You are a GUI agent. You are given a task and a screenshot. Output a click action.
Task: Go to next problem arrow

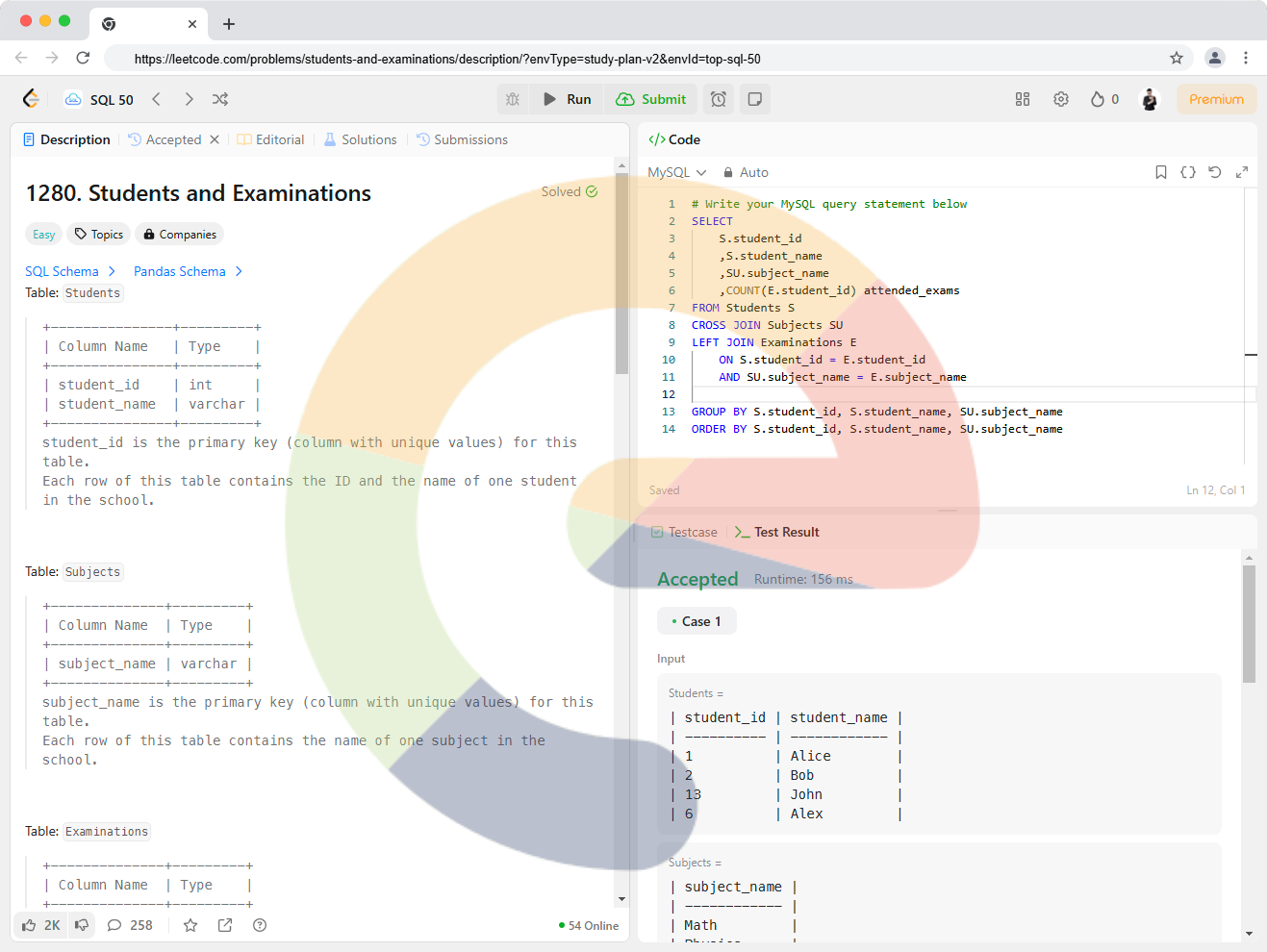189,99
